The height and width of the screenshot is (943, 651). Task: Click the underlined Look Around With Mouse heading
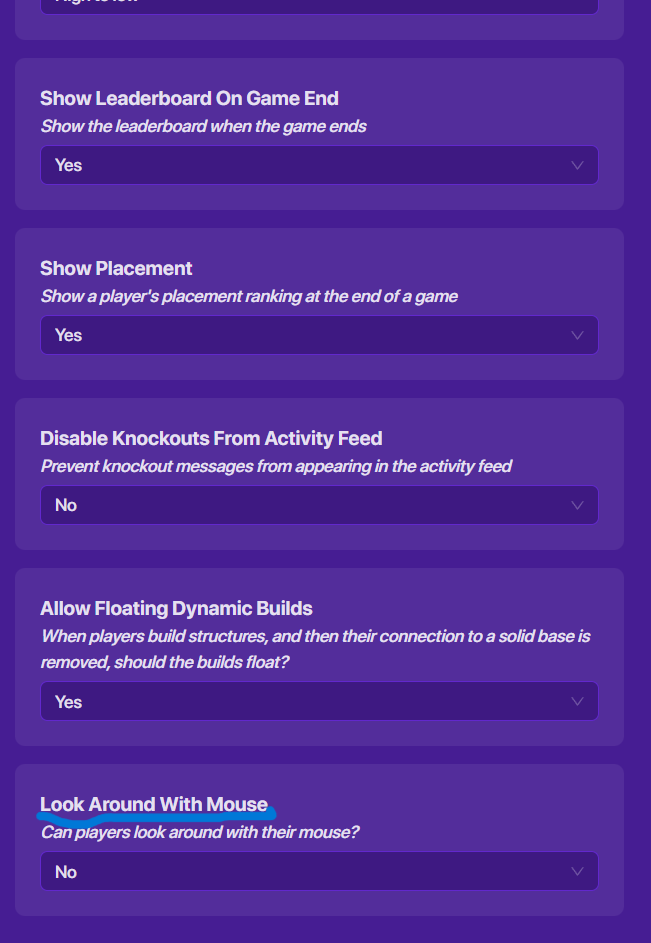click(x=154, y=804)
